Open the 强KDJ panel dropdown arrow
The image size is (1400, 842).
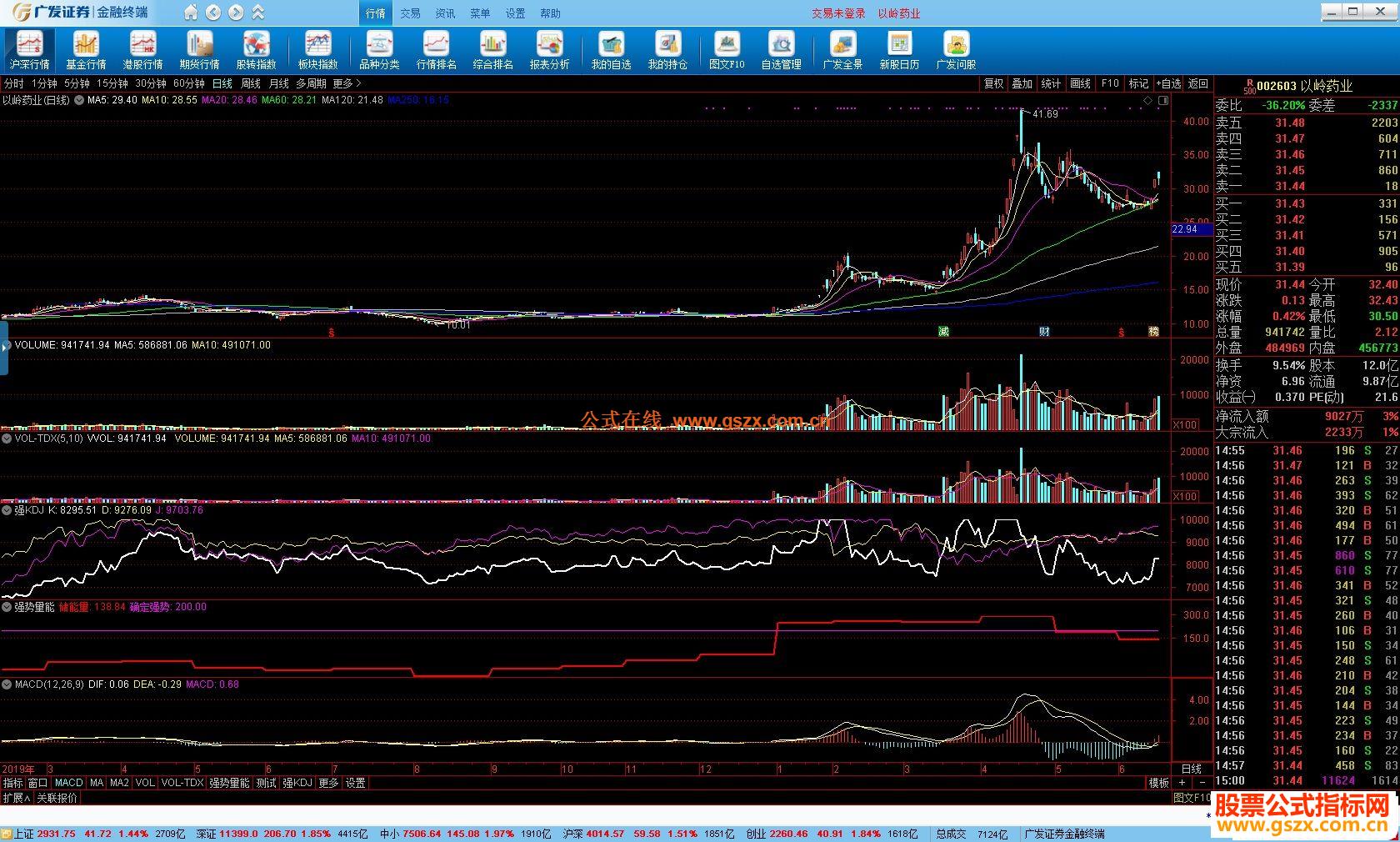coord(7,510)
